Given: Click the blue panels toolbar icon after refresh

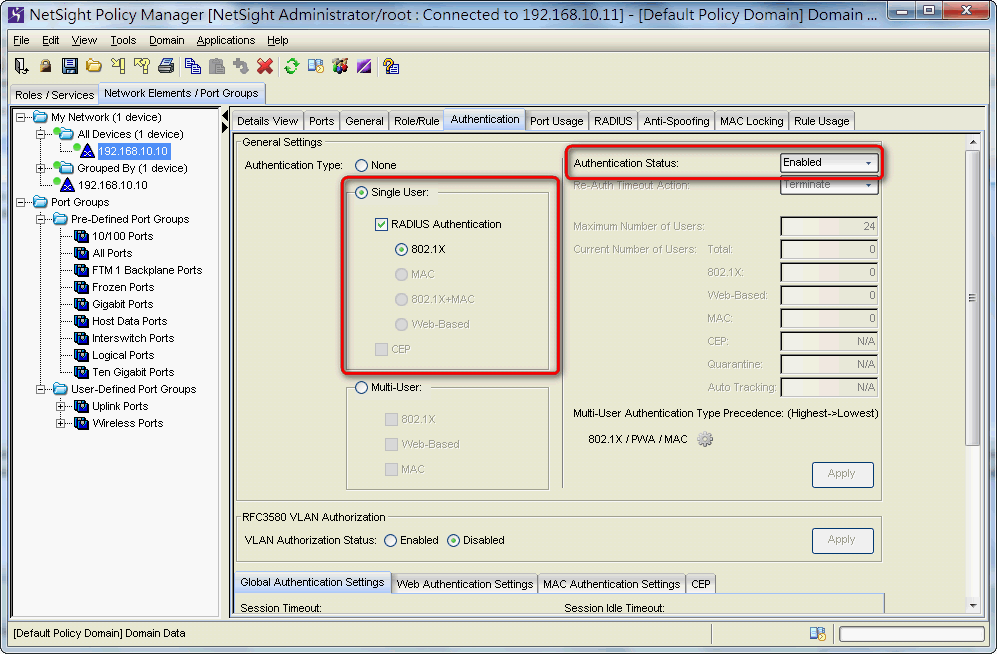Looking at the screenshot, I should coord(316,66).
